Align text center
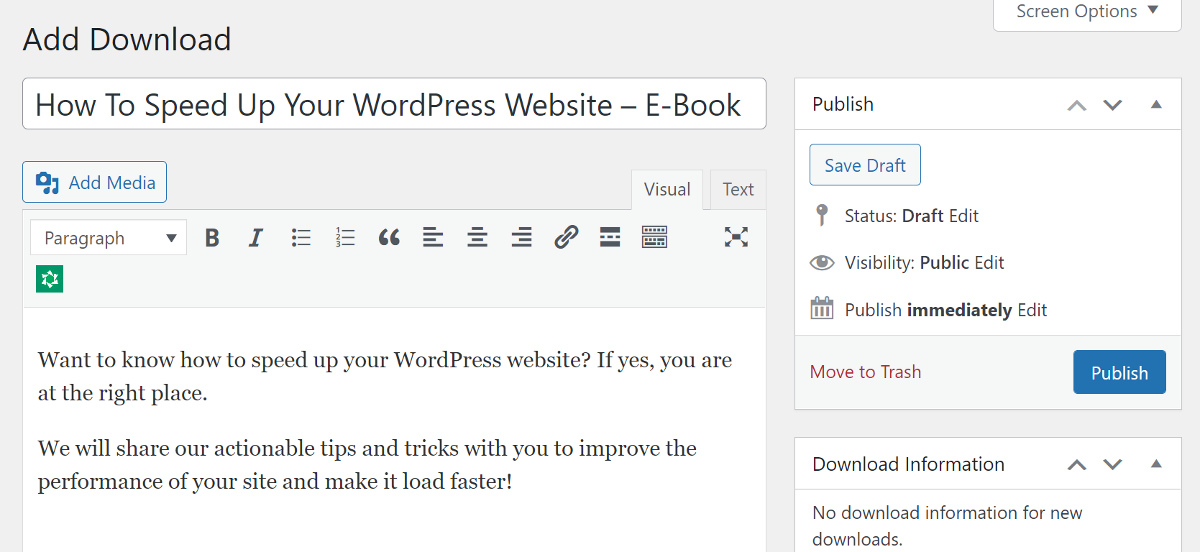Screen dimensions: 1200x552 pos(478,238)
